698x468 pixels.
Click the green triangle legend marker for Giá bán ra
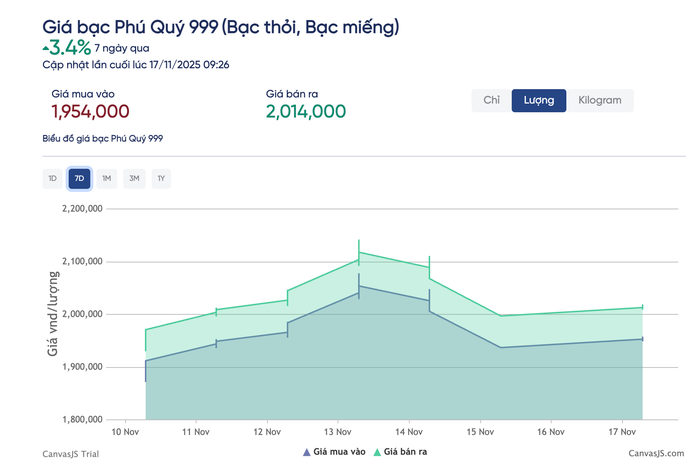[x=377, y=453]
